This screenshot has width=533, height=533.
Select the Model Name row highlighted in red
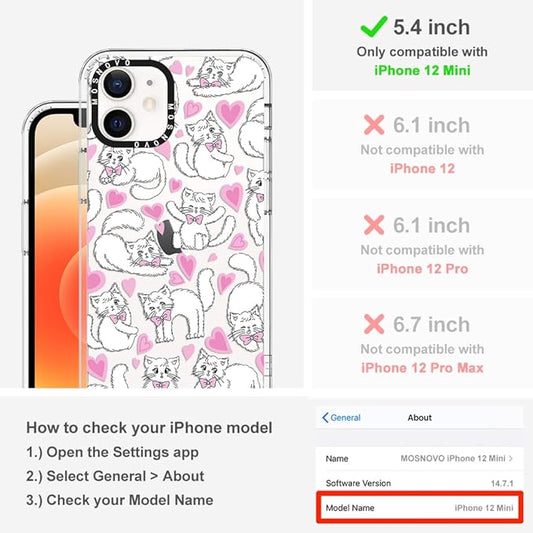click(420, 508)
